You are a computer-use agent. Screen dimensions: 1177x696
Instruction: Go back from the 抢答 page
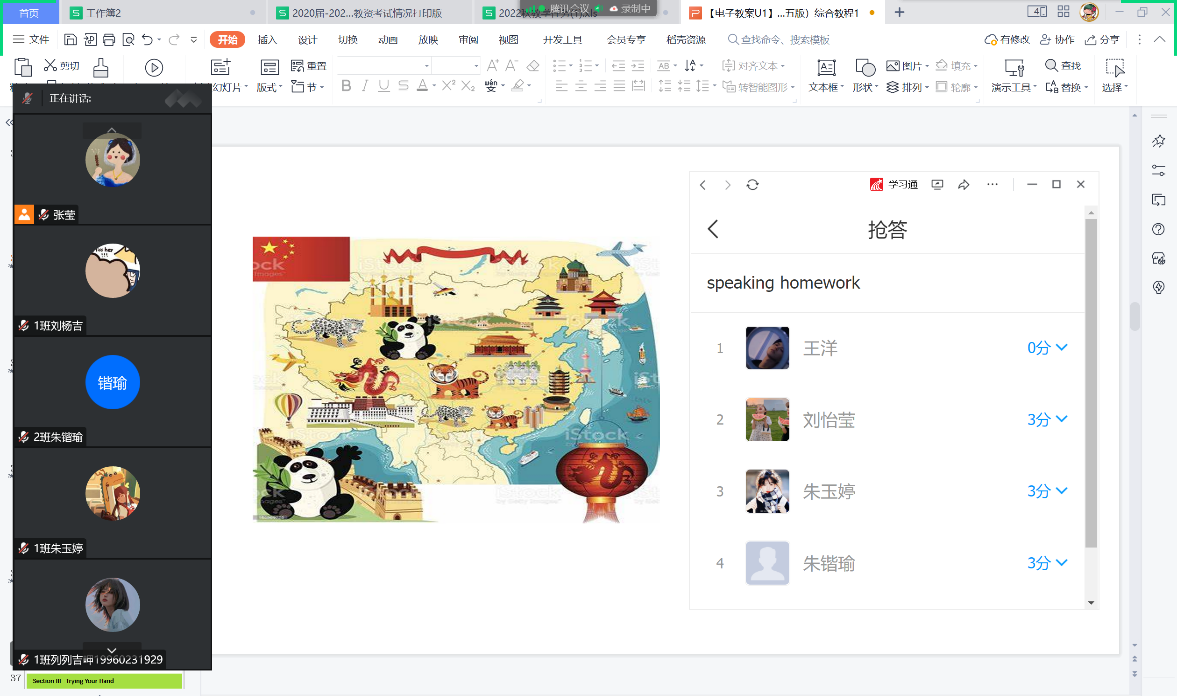coord(713,229)
